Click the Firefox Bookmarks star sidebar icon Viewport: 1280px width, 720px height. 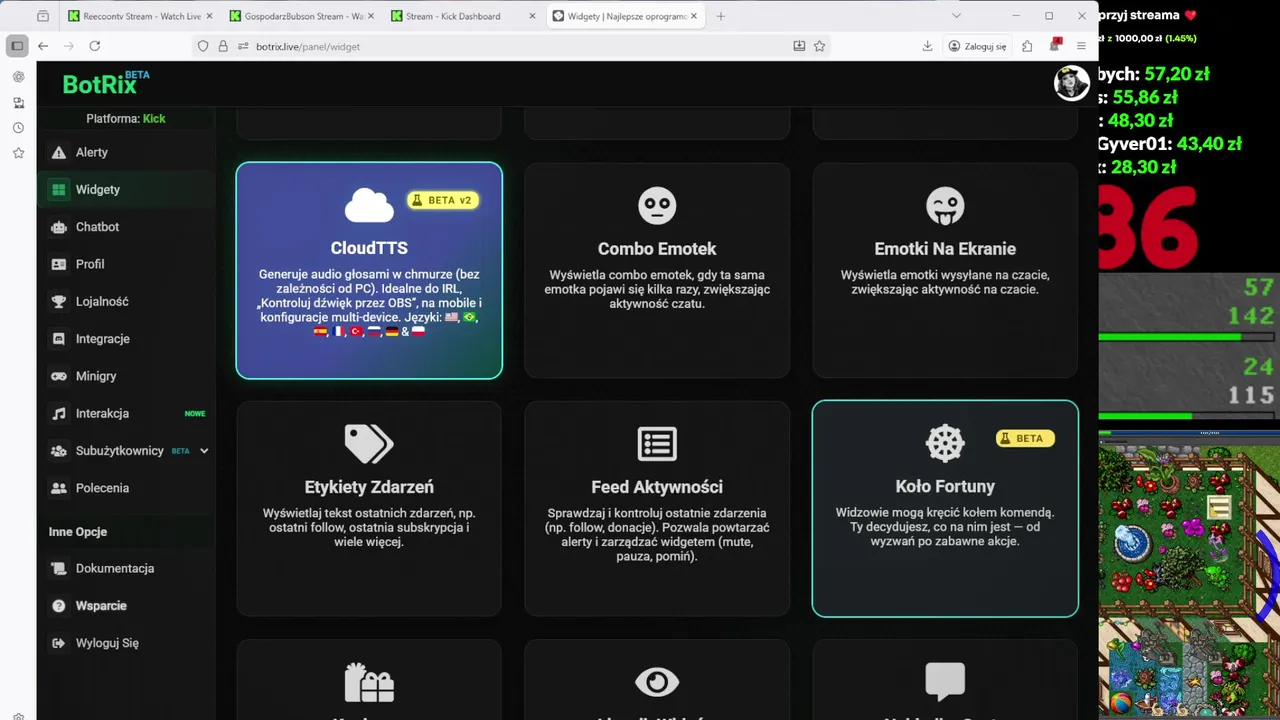coord(18,153)
